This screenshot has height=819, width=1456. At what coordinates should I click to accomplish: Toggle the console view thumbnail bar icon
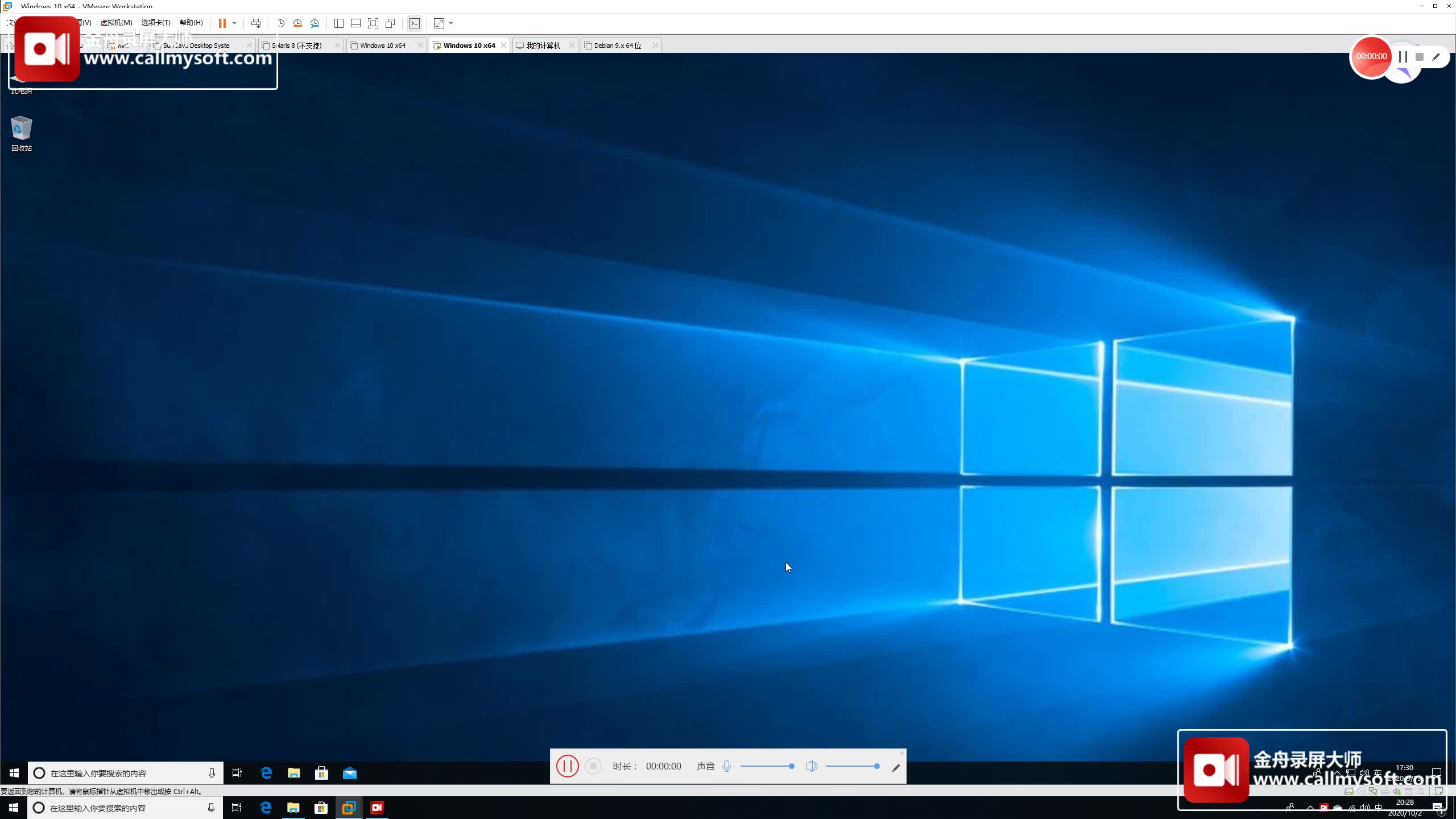pos(356,23)
